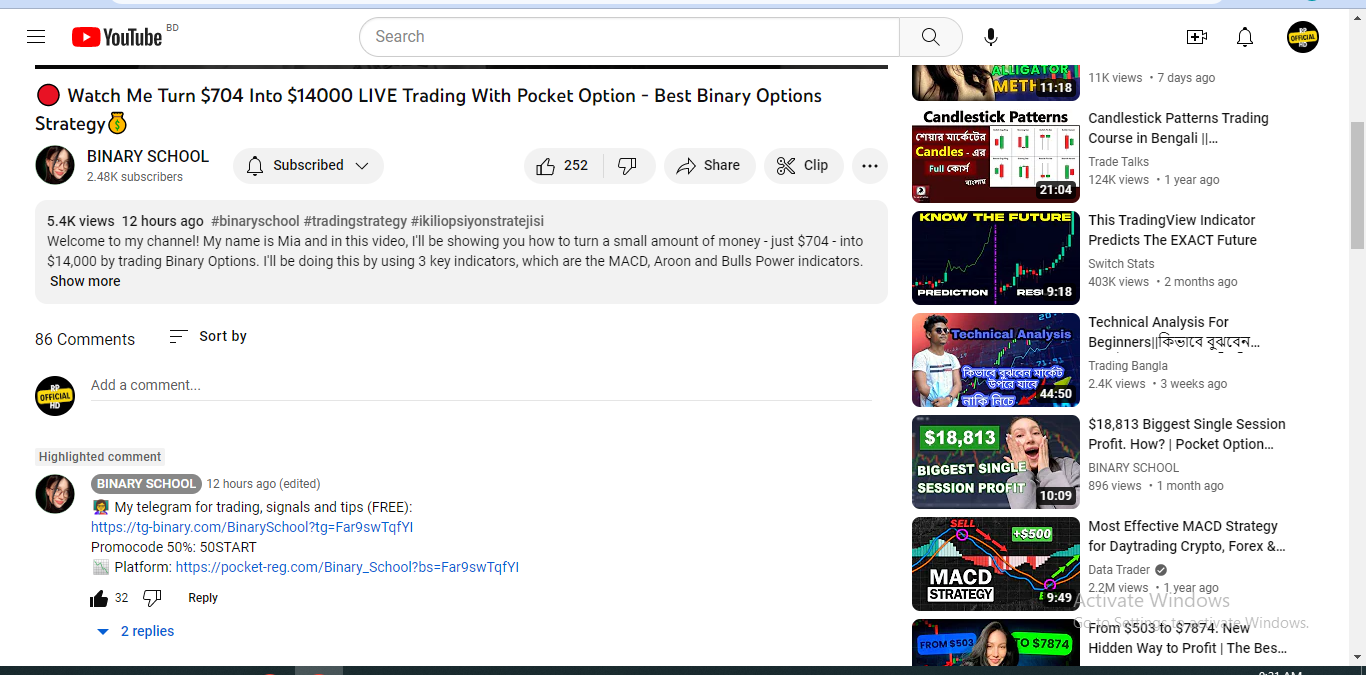1366x675 pixels.
Task: Clip this video
Action: [804, 166]
